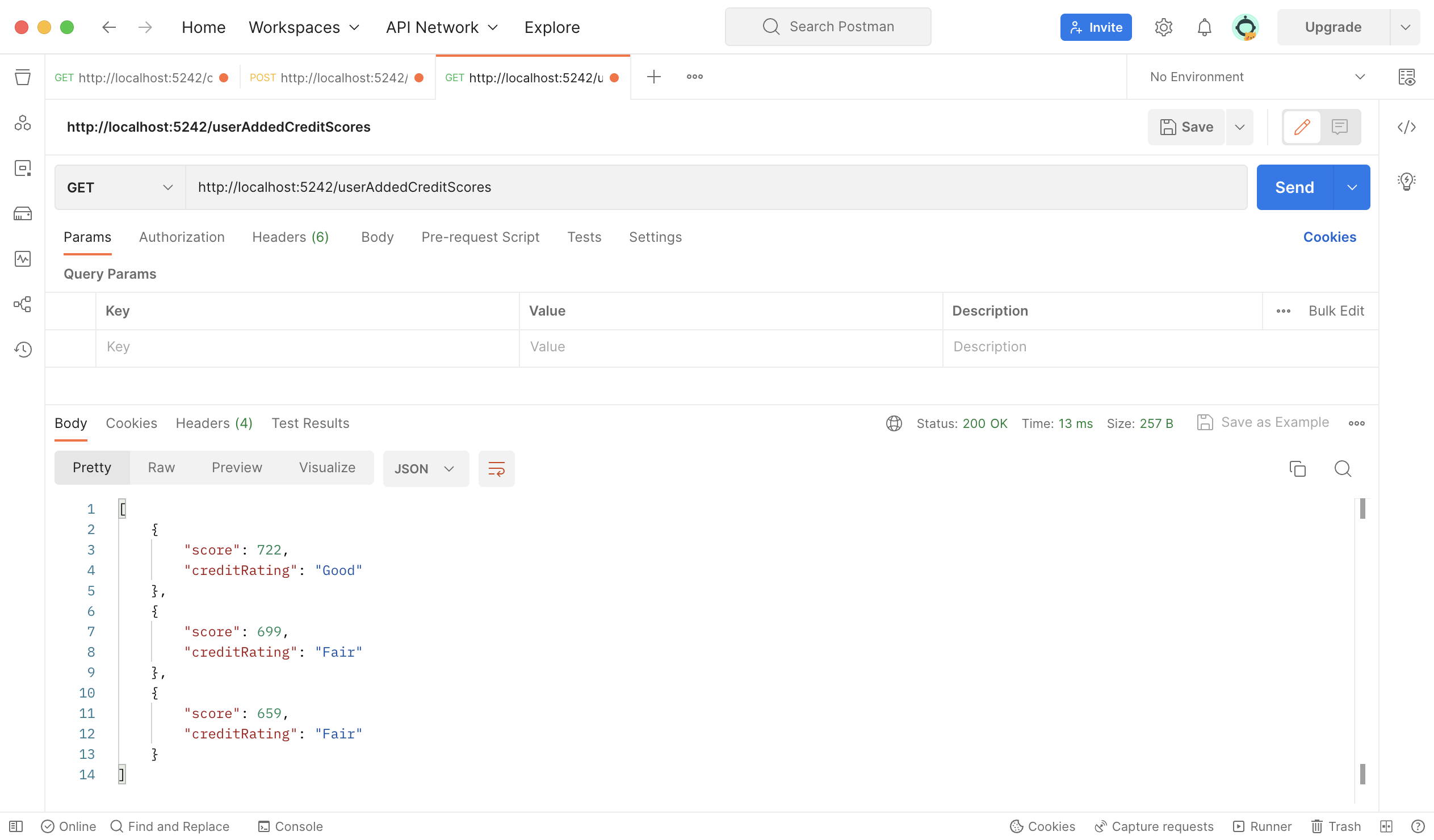Open Postbot via the lightbulb icon
This screenshot has width=1434, height=840.
tap(1407, 181)
